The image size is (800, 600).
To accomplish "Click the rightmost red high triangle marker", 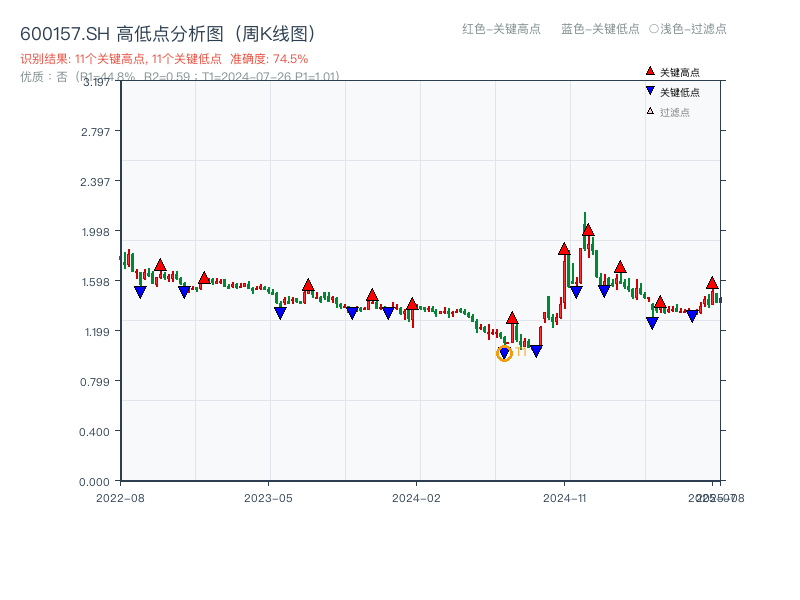I will coord(712,283).
